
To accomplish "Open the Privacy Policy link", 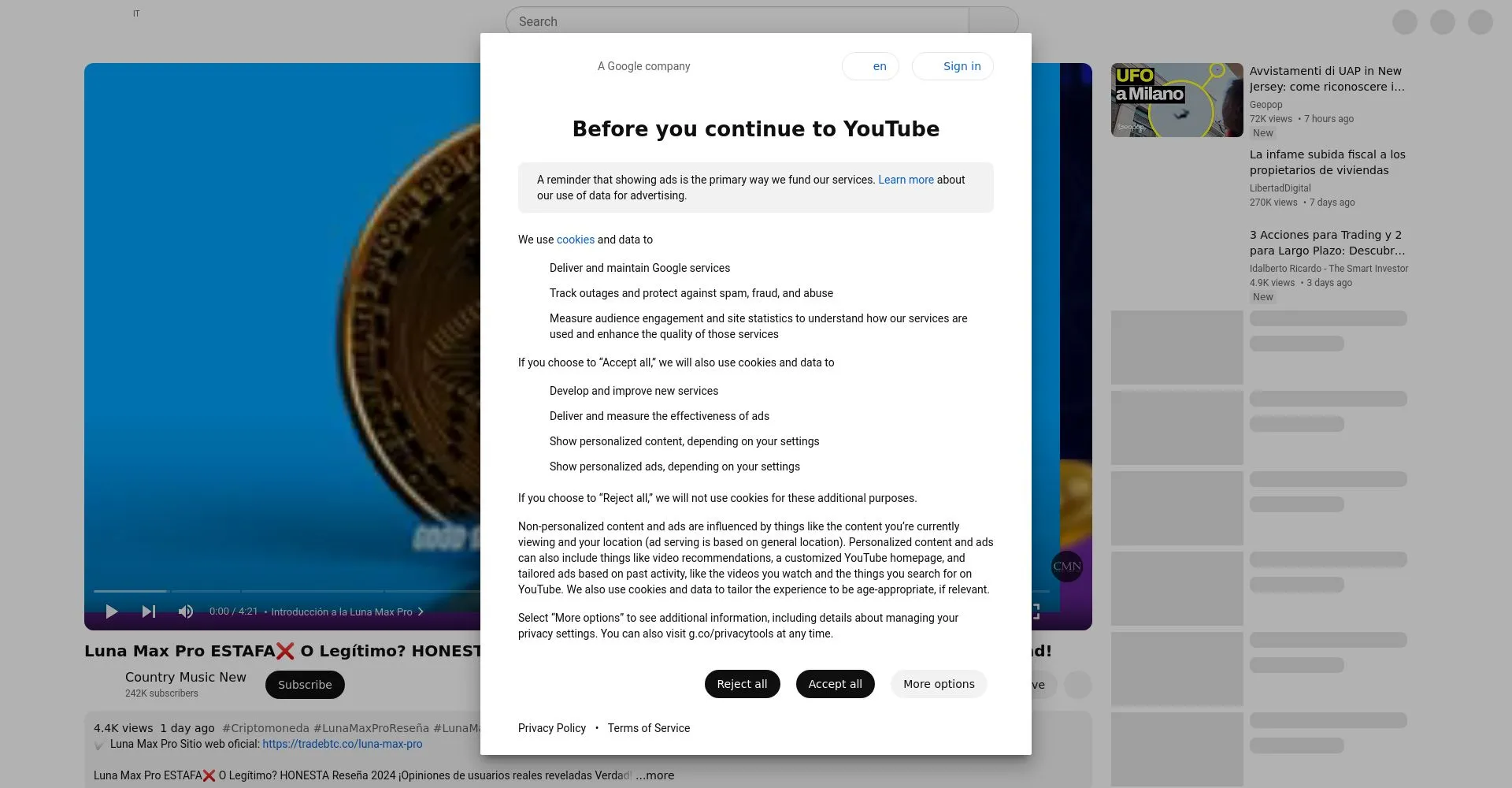I will (552, 728).
